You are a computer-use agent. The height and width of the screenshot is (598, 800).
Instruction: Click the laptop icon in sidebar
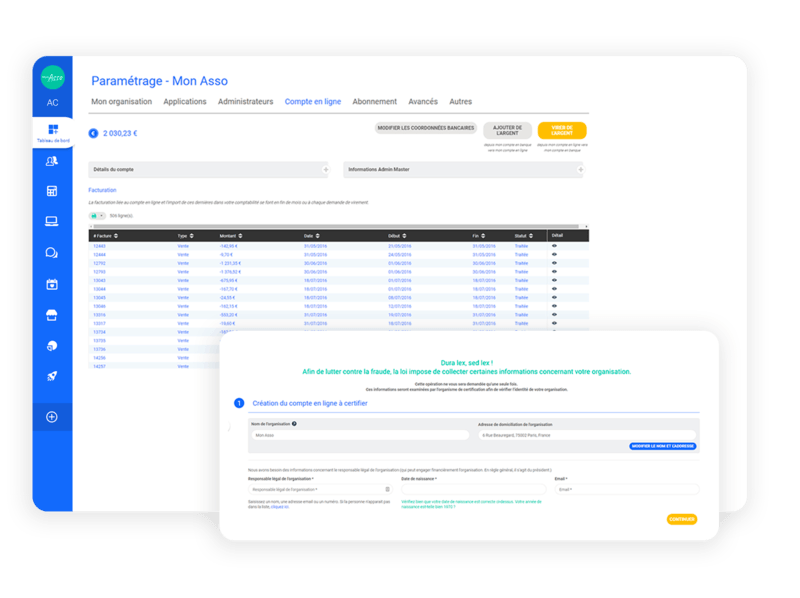[52, 222]
